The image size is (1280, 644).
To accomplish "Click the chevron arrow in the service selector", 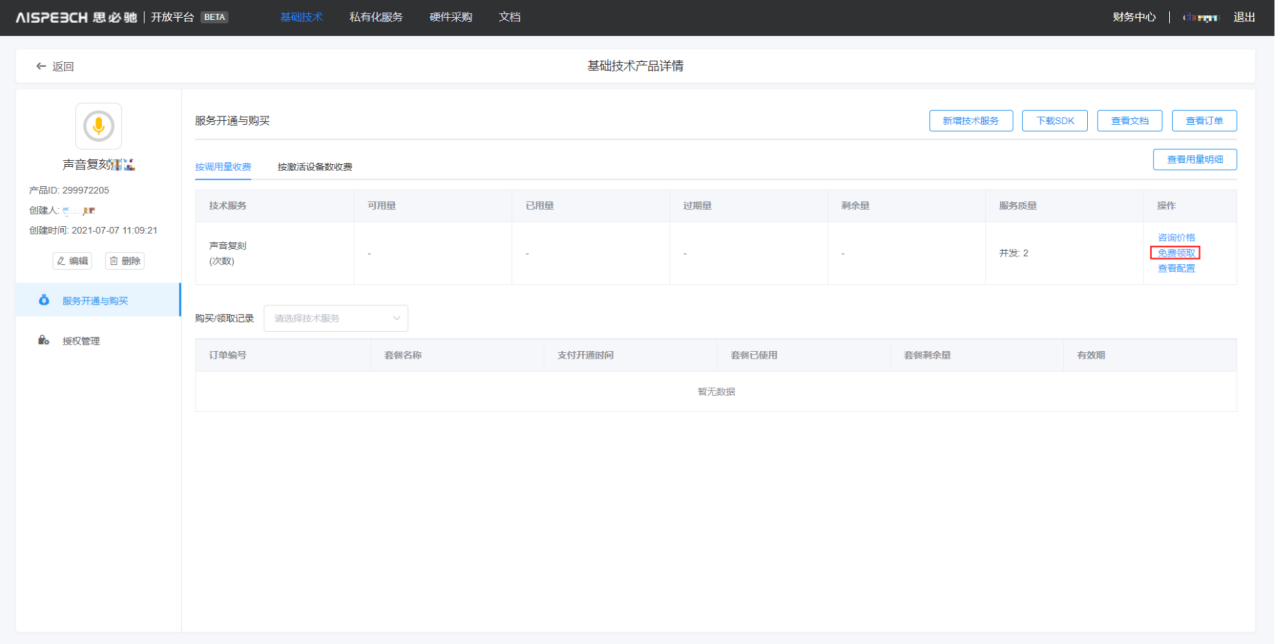I will (x=397, y=318).
